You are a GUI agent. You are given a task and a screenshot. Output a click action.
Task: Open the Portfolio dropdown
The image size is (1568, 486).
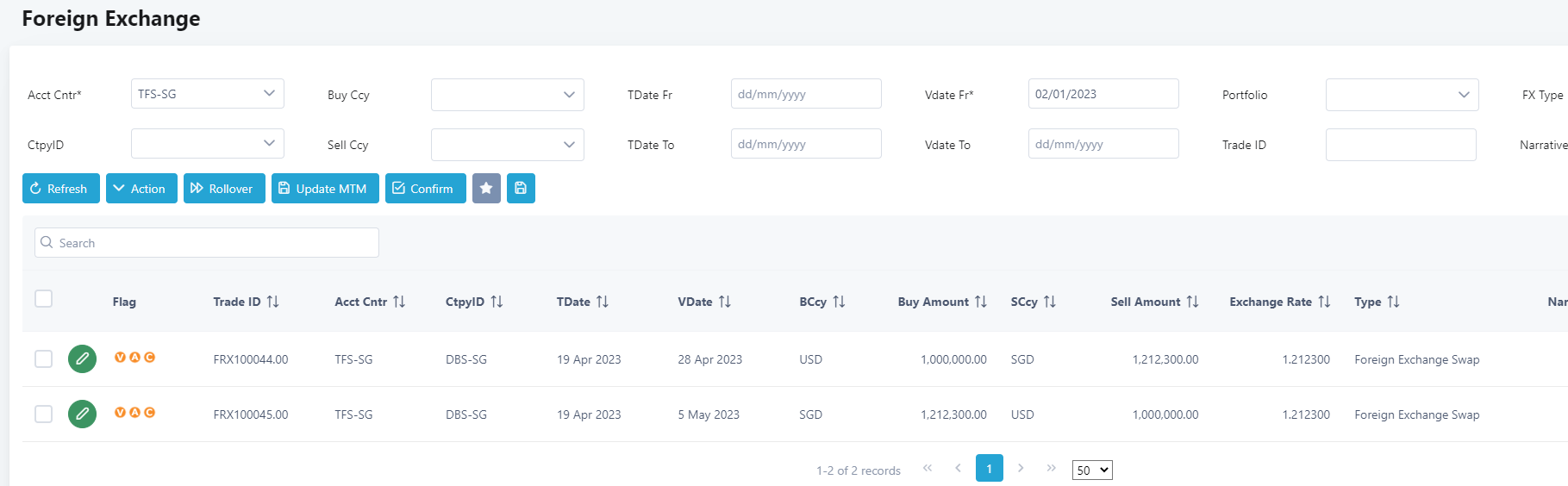tap(1402, 95)
